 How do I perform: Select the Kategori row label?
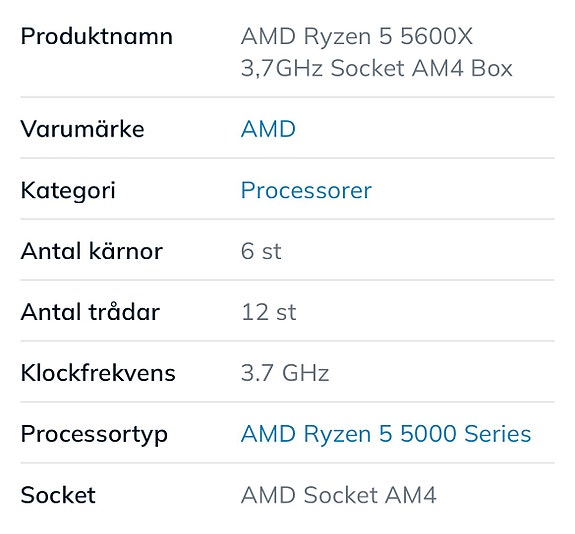click(x=68, y=191)
